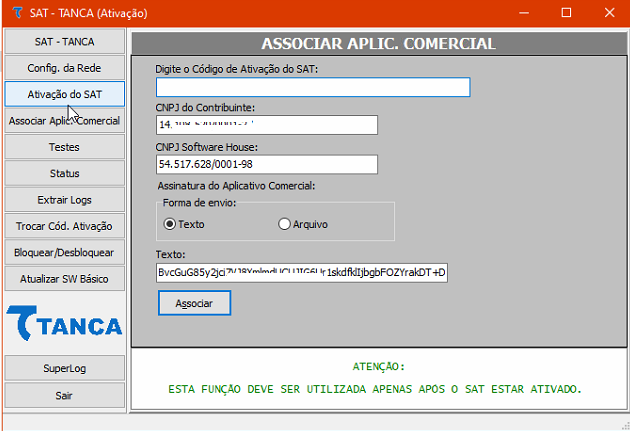The width and height of the screenshot is (630, 431).
Task: Click the CNPJ Software House field
Action: (267, 164)
